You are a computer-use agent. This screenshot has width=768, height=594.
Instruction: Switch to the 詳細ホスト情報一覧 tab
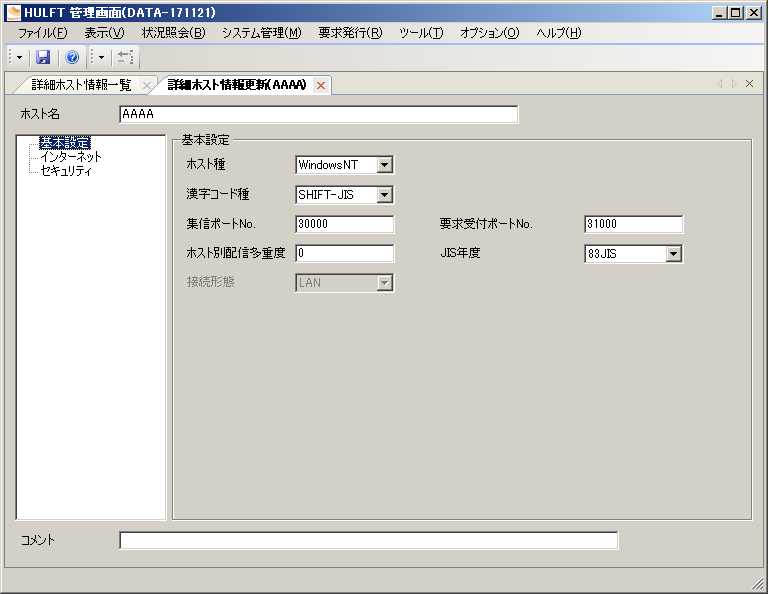(81, 85)
